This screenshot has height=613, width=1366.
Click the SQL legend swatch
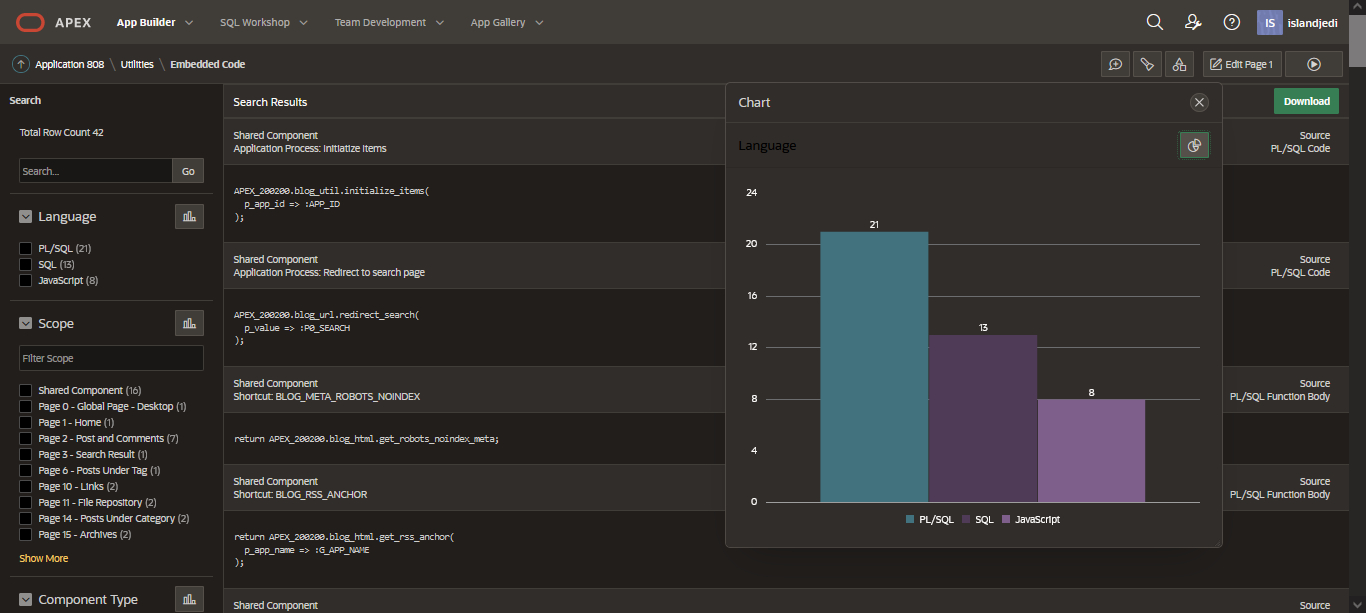965,520
